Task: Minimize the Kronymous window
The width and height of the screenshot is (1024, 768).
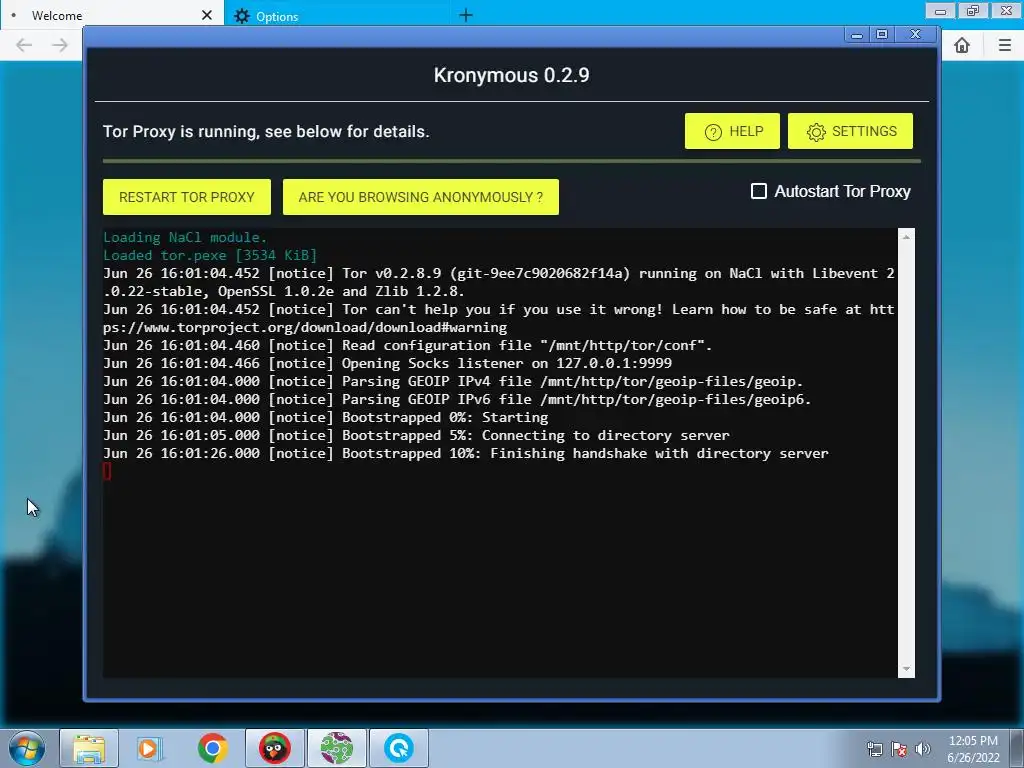Action: [857, 35]
